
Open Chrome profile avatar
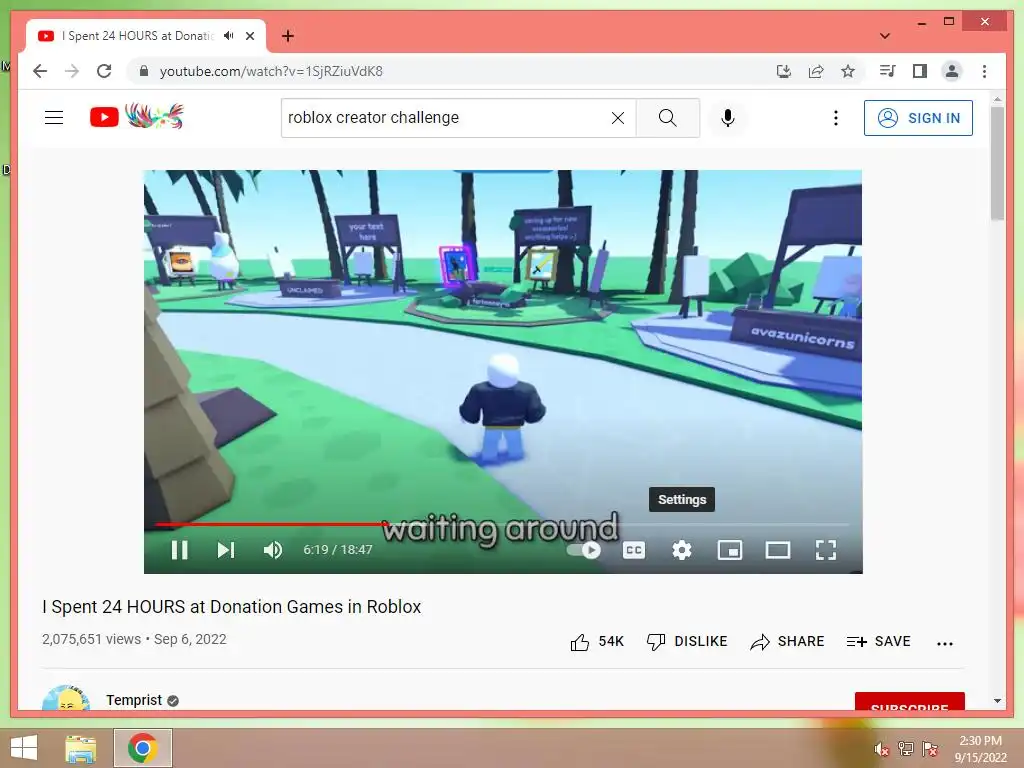pos(952,71)
